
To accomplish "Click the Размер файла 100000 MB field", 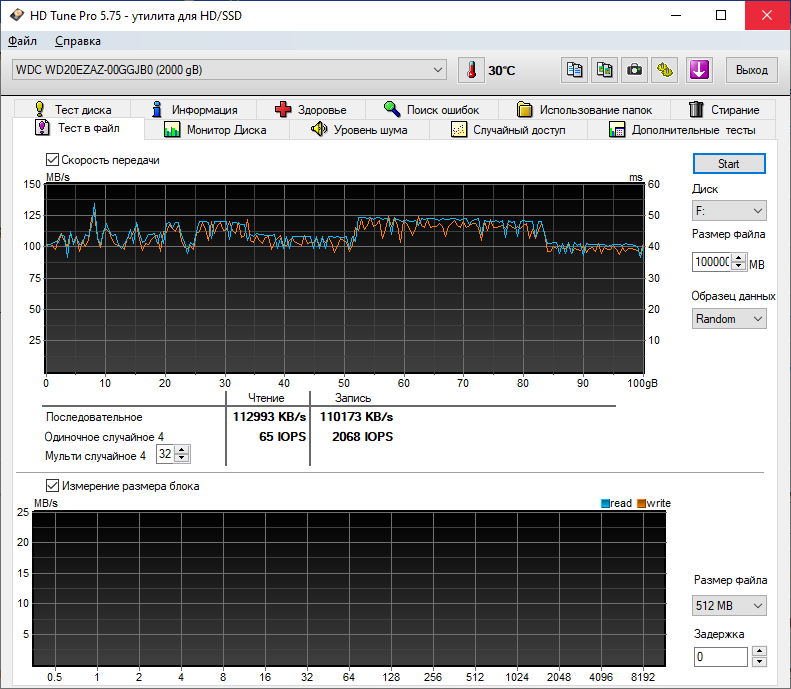I will click(x=712, y=262).
